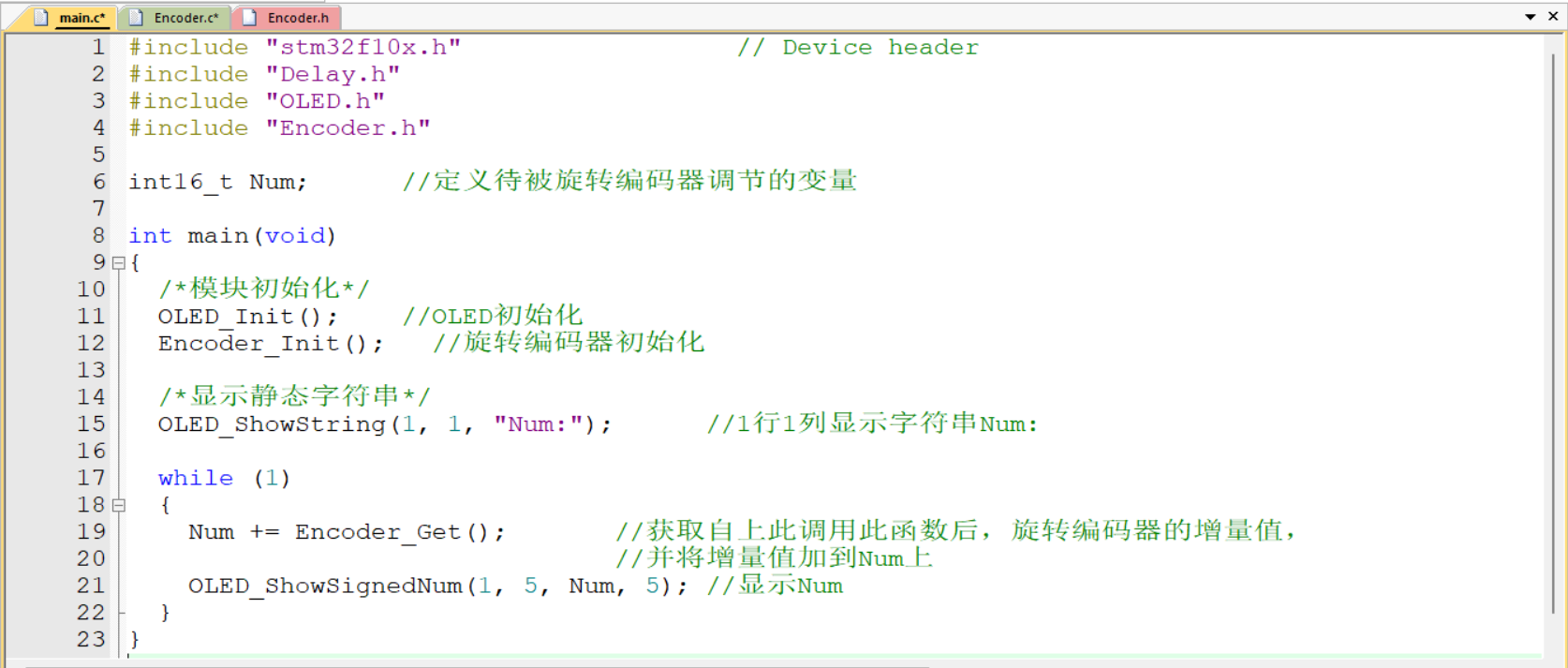The width and height of the screenshot is (1568, 668).
Task: Click the '/*模块初始化*/' comment
Action: click(263, 289)
